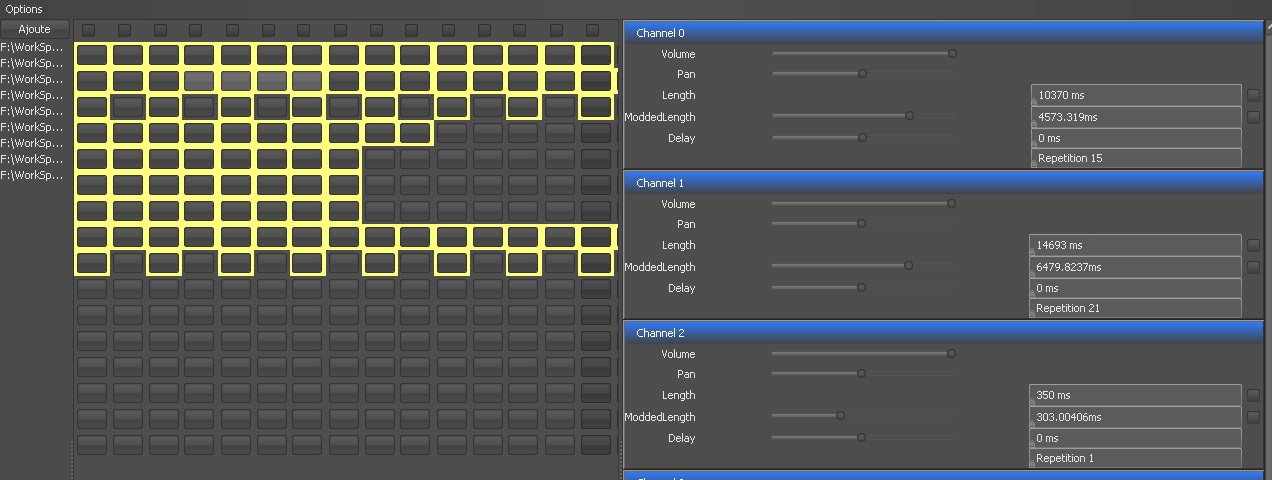Viewport: 1272px width, 480px height.
Task: Click the Channel 0 Volume slider handle
Action: (952, 54)
